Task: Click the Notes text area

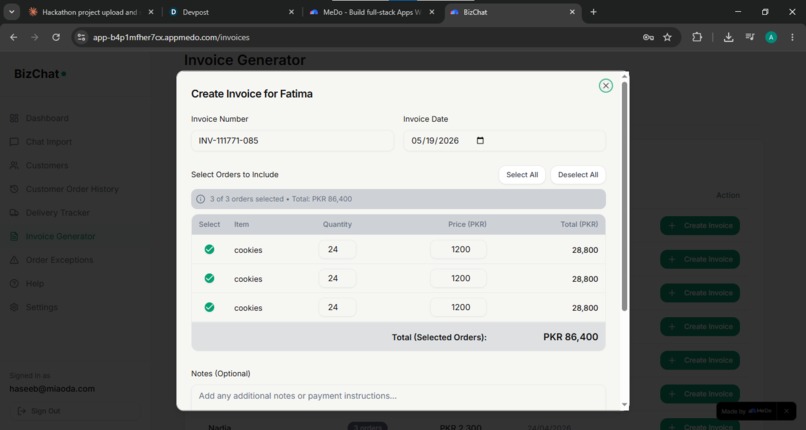Action: pyautogui.click(x=398, y=397)
